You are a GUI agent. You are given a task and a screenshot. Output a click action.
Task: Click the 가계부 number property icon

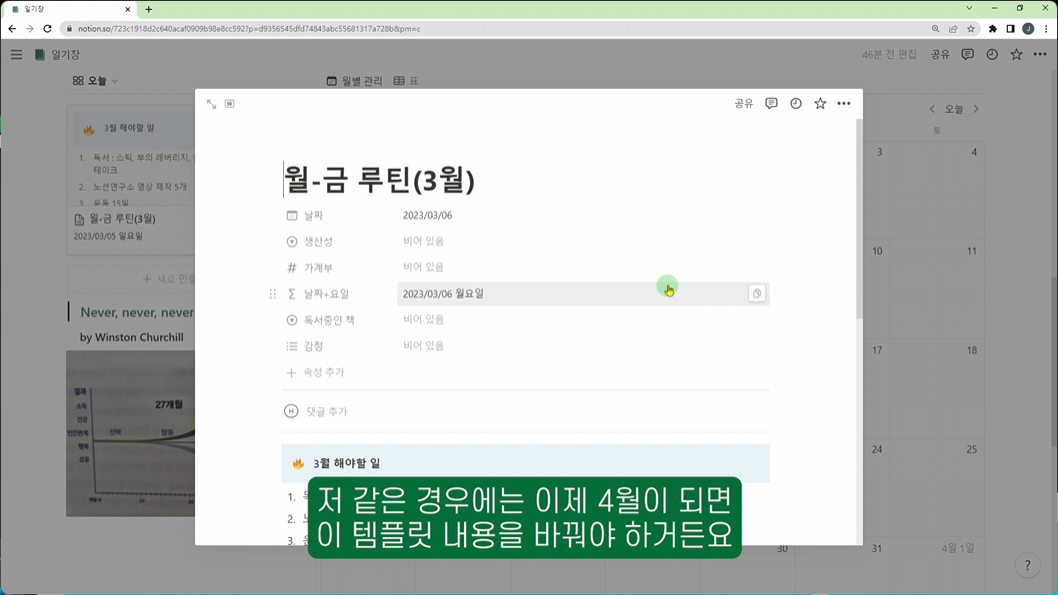(291, 268)
